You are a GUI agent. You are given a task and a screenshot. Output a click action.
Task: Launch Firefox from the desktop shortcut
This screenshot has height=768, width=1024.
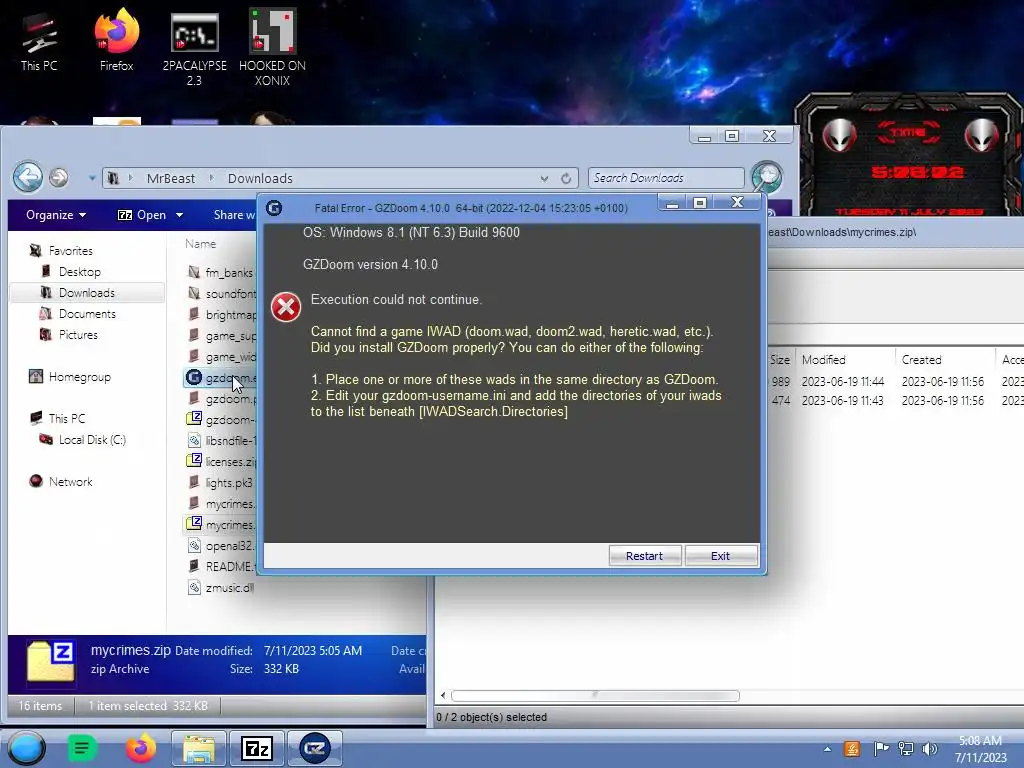coord(116,40)
